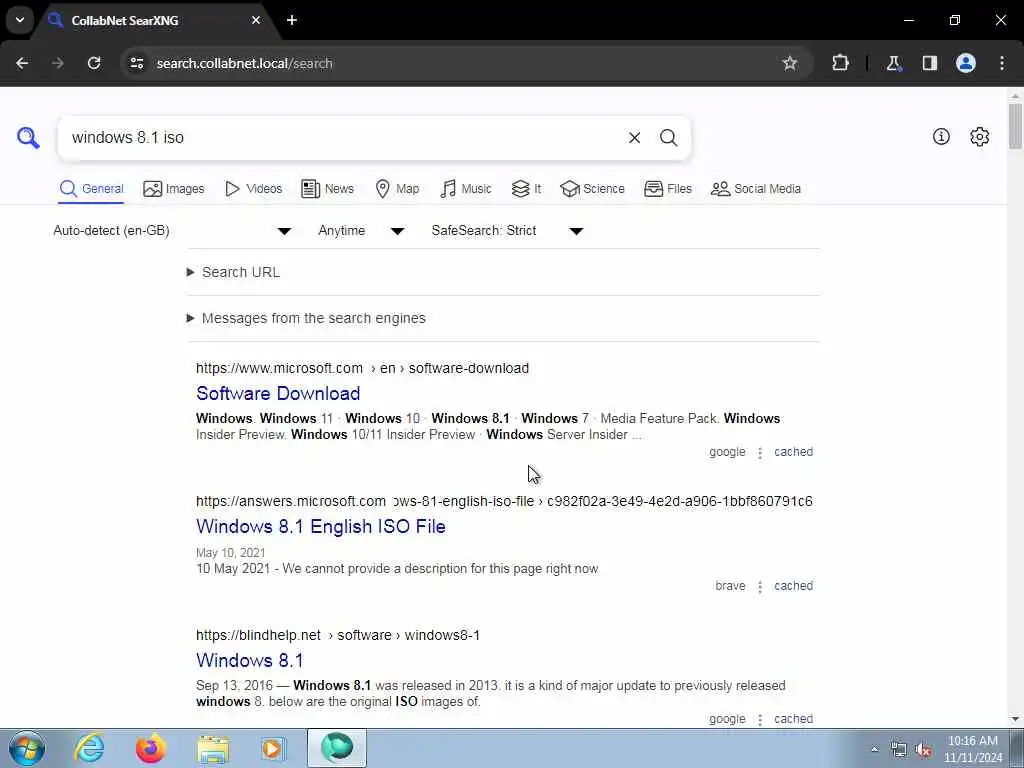
Task: Open the Software Download result link
Action: [x=278, y=393]
